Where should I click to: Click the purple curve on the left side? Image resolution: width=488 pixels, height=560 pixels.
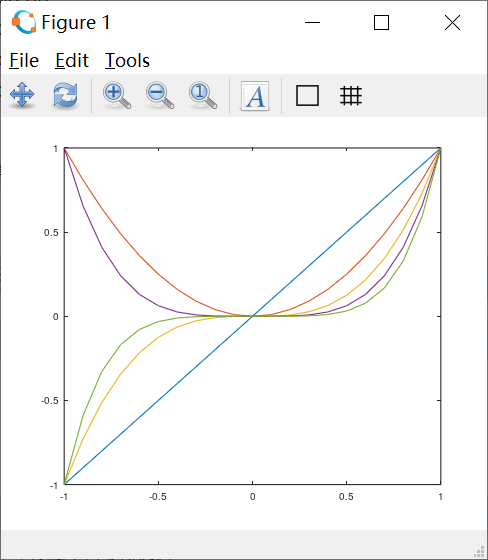point(102,247)
